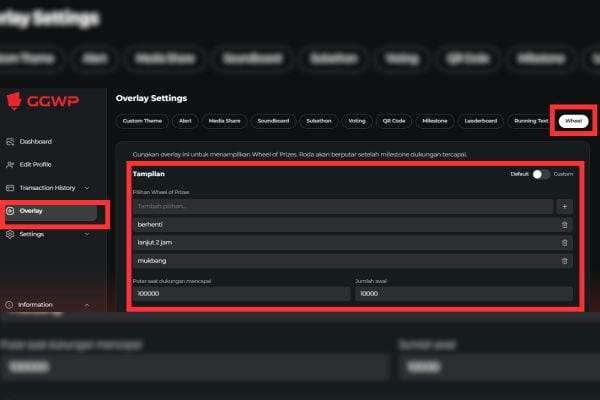Screen dimensions: 600x400
Task: Open the QR Code tab
Action: click(x=394, y=121)
